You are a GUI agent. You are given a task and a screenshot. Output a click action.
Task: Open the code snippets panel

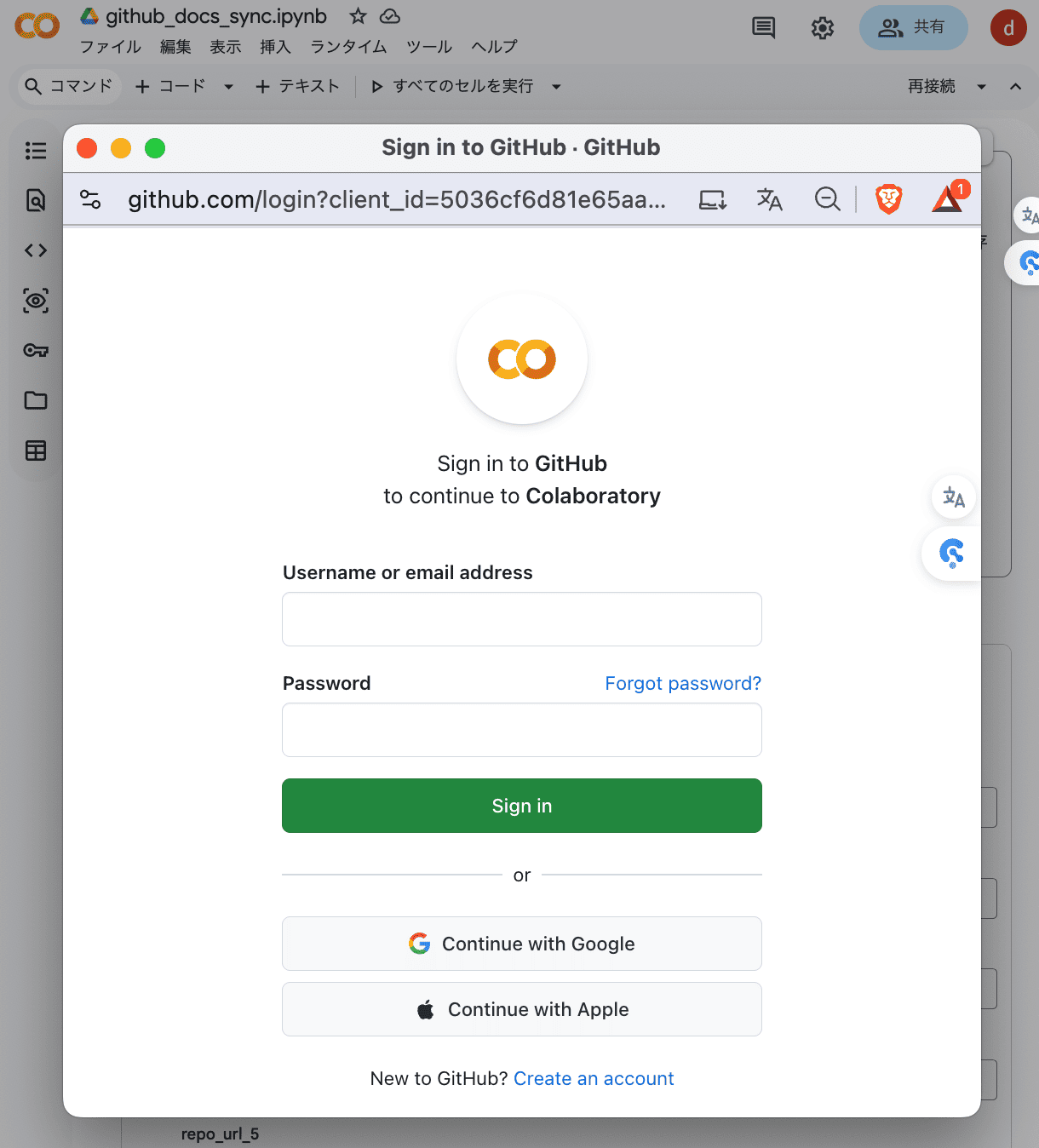(x=35, y=250)
